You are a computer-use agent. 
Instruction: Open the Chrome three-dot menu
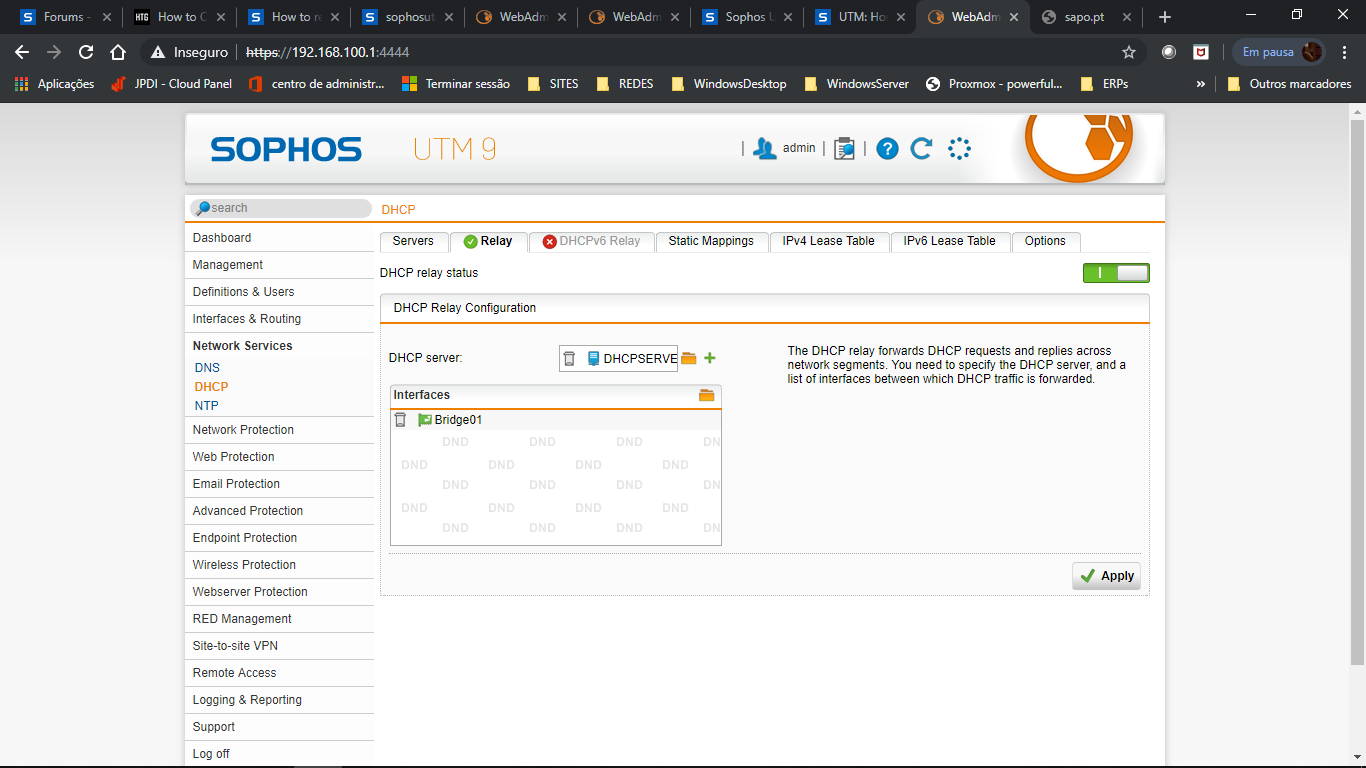click(x=1344, y=52)
